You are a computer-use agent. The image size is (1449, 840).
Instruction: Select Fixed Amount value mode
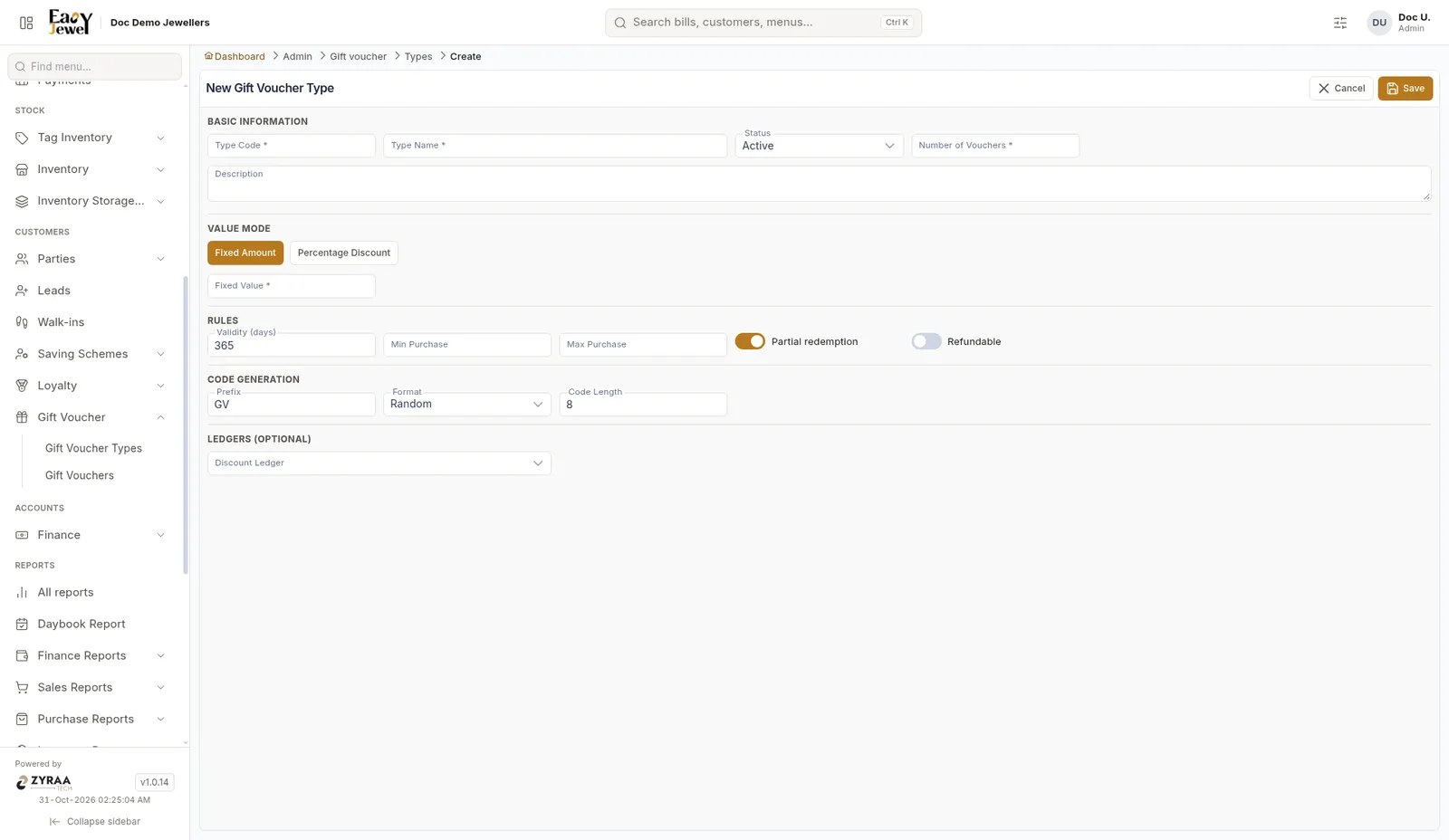click(x=245, y=253)
